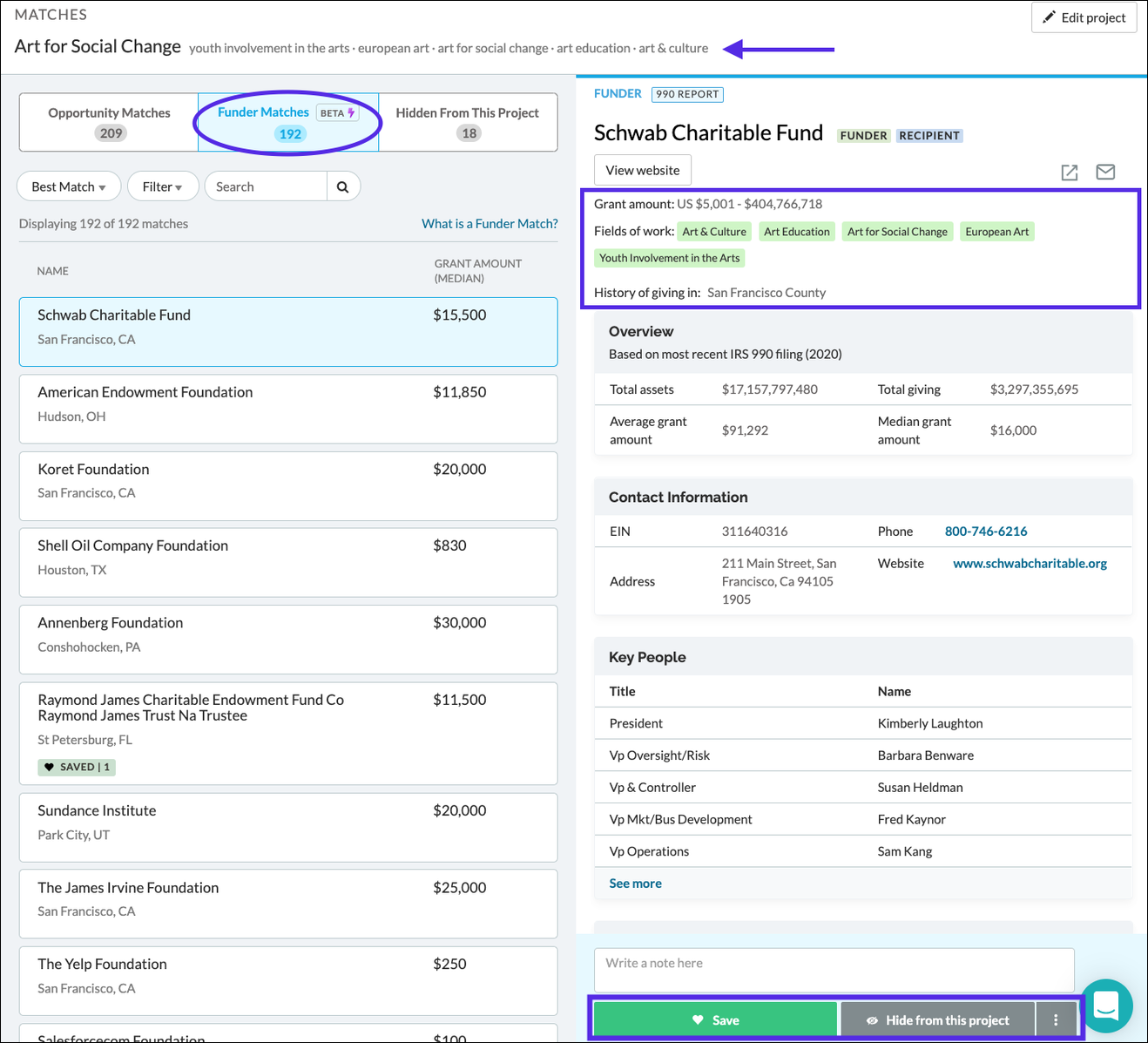This screenshot has width=1148, height=1043.
Task: Click Total giving value $3,297,355,695
Action: point(1034,389)
